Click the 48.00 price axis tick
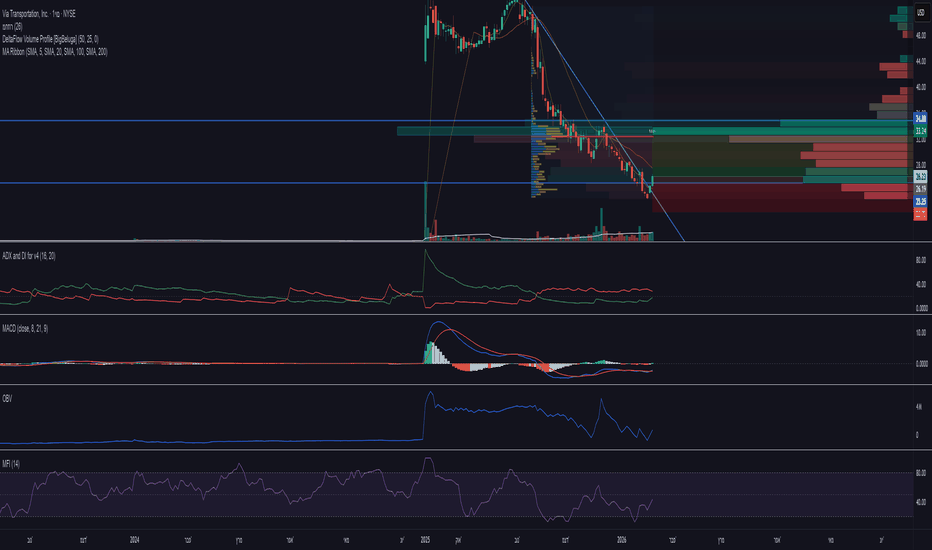 click(921, 36)
